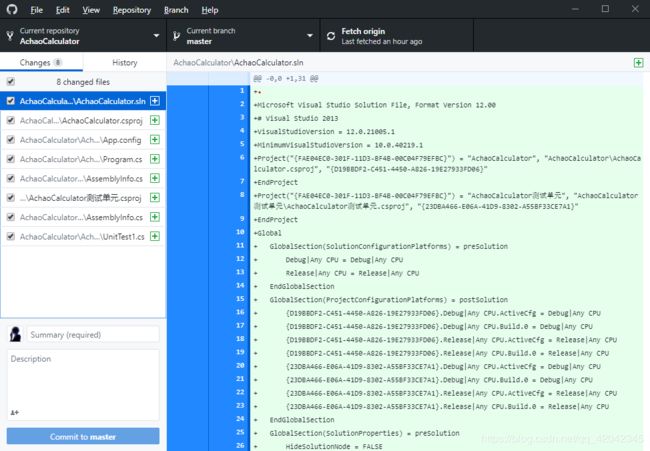Open the File menu
This screenshot has height=451, width=650.
point(36,10)
